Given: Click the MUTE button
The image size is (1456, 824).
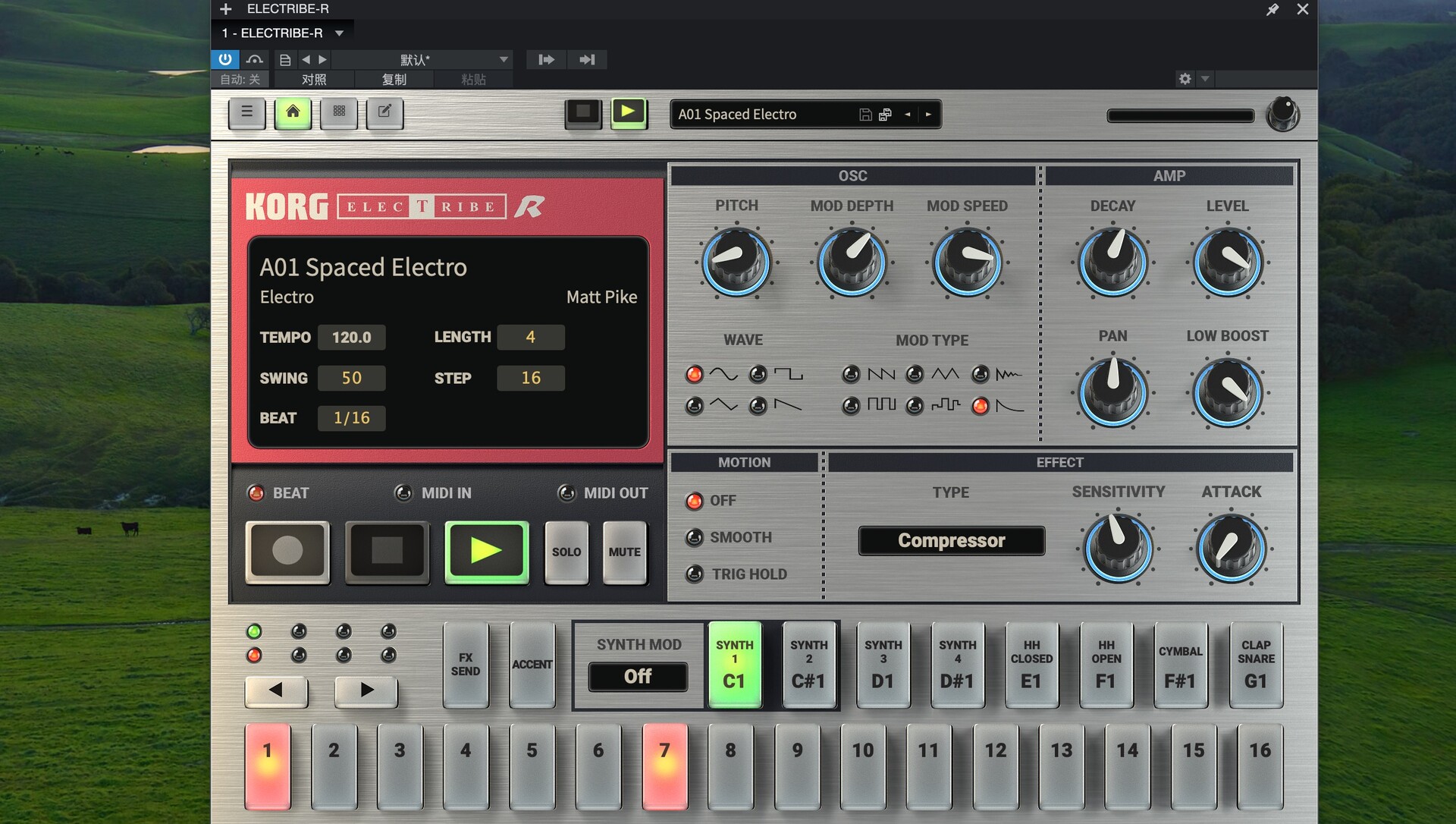Looking at the screenshot, I should pos(625,552).
